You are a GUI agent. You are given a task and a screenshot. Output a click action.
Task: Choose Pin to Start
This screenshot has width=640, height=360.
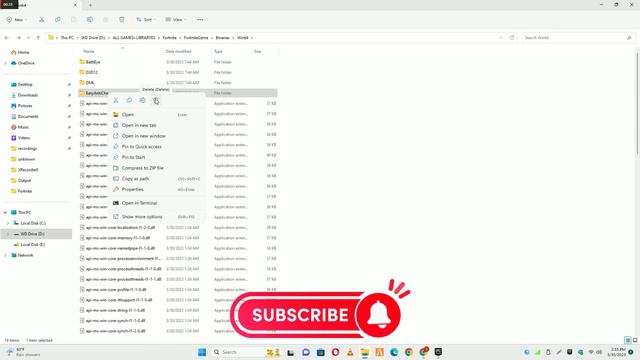point(157,157)
